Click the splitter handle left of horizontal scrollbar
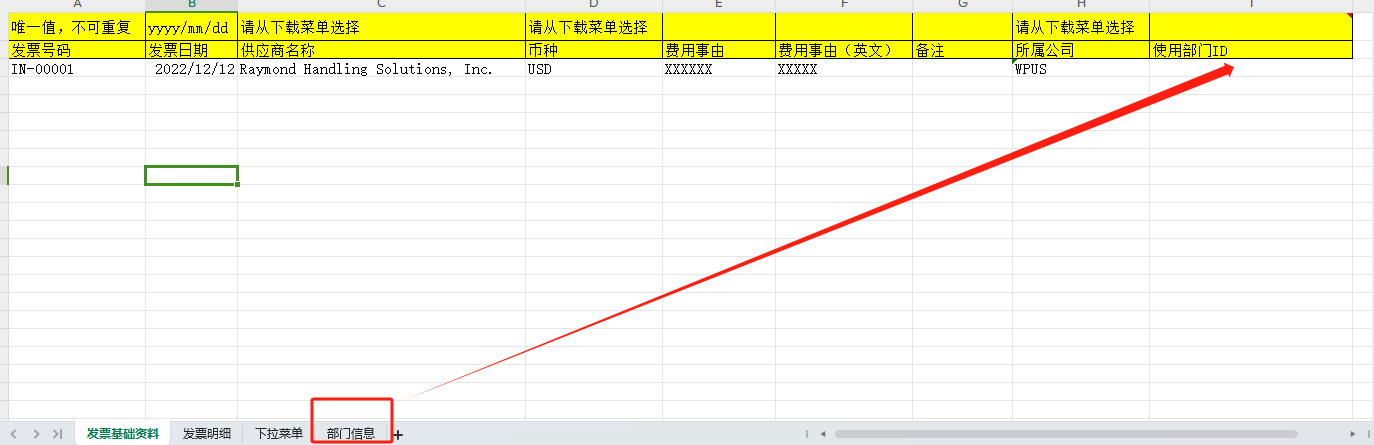The height and width of the screenshot is (445, 1374). (x=806, y=434)
